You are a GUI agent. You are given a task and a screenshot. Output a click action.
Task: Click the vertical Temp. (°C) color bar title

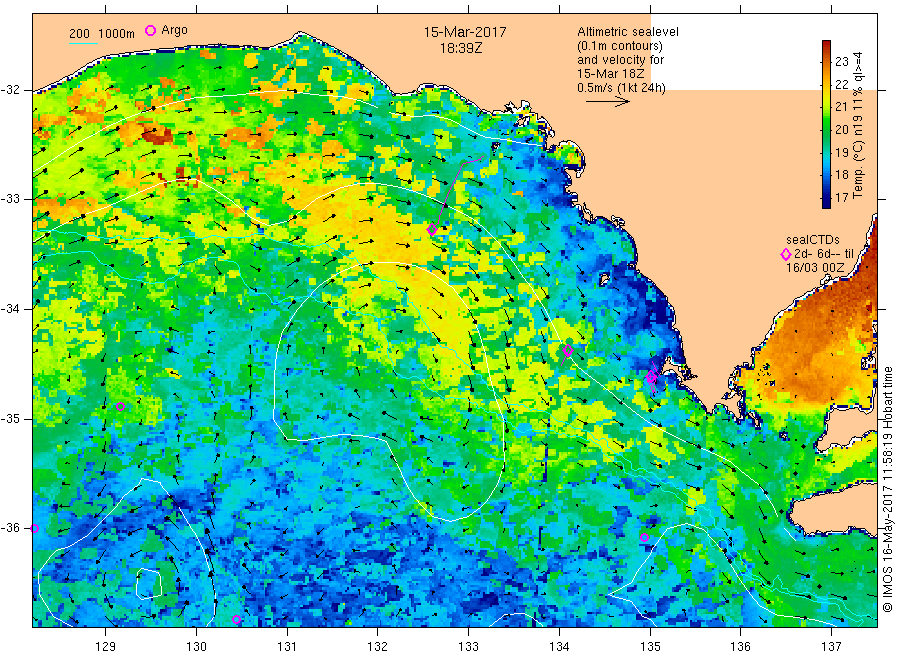pyautogui.click(x=858, y=126)
